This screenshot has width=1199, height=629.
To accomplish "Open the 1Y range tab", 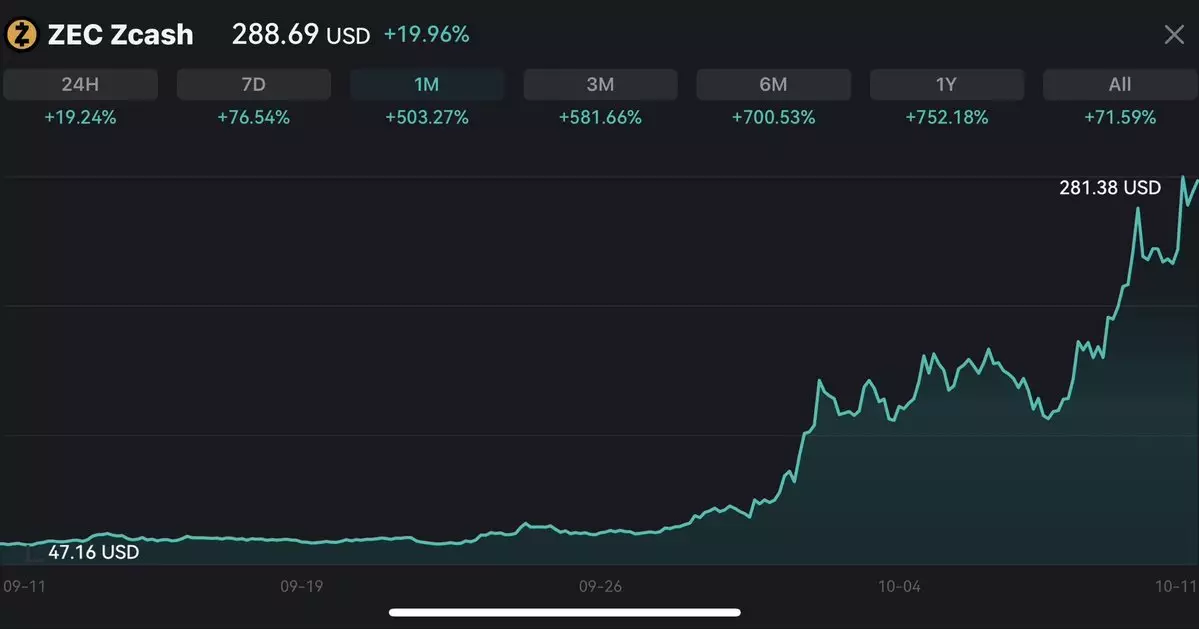I will click(947, 85).
